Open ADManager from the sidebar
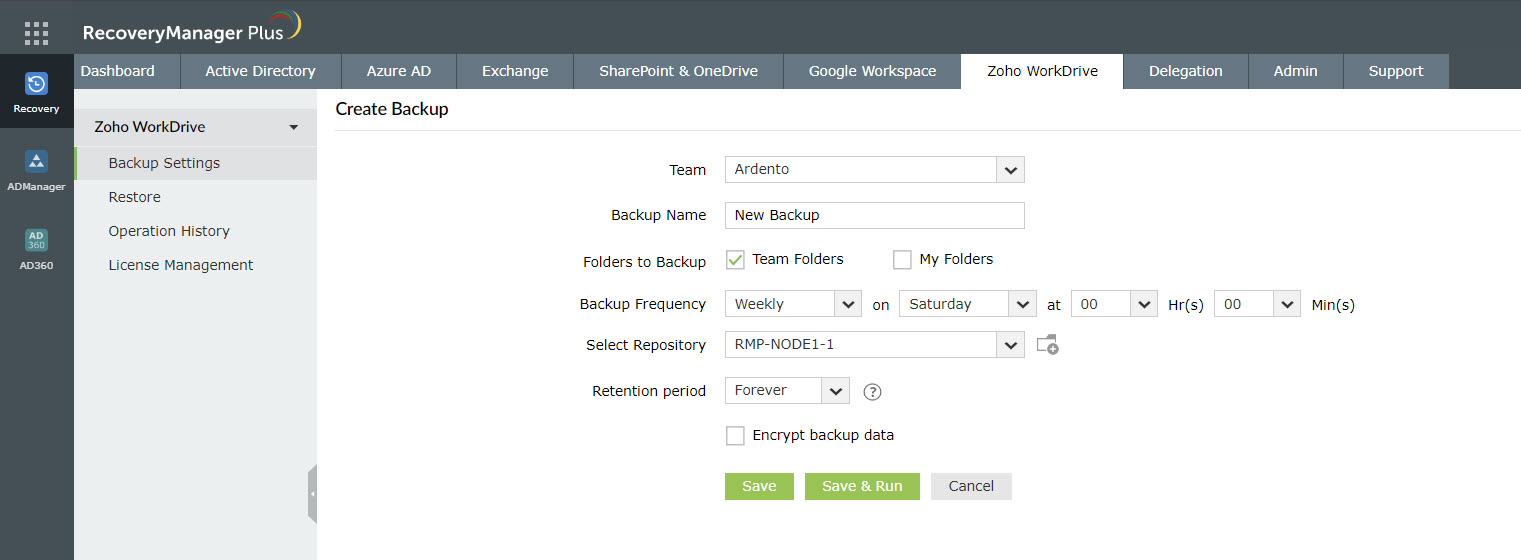Image resolution: width=1521 pixels, height=560 pixels. click(x=36, y=170)
